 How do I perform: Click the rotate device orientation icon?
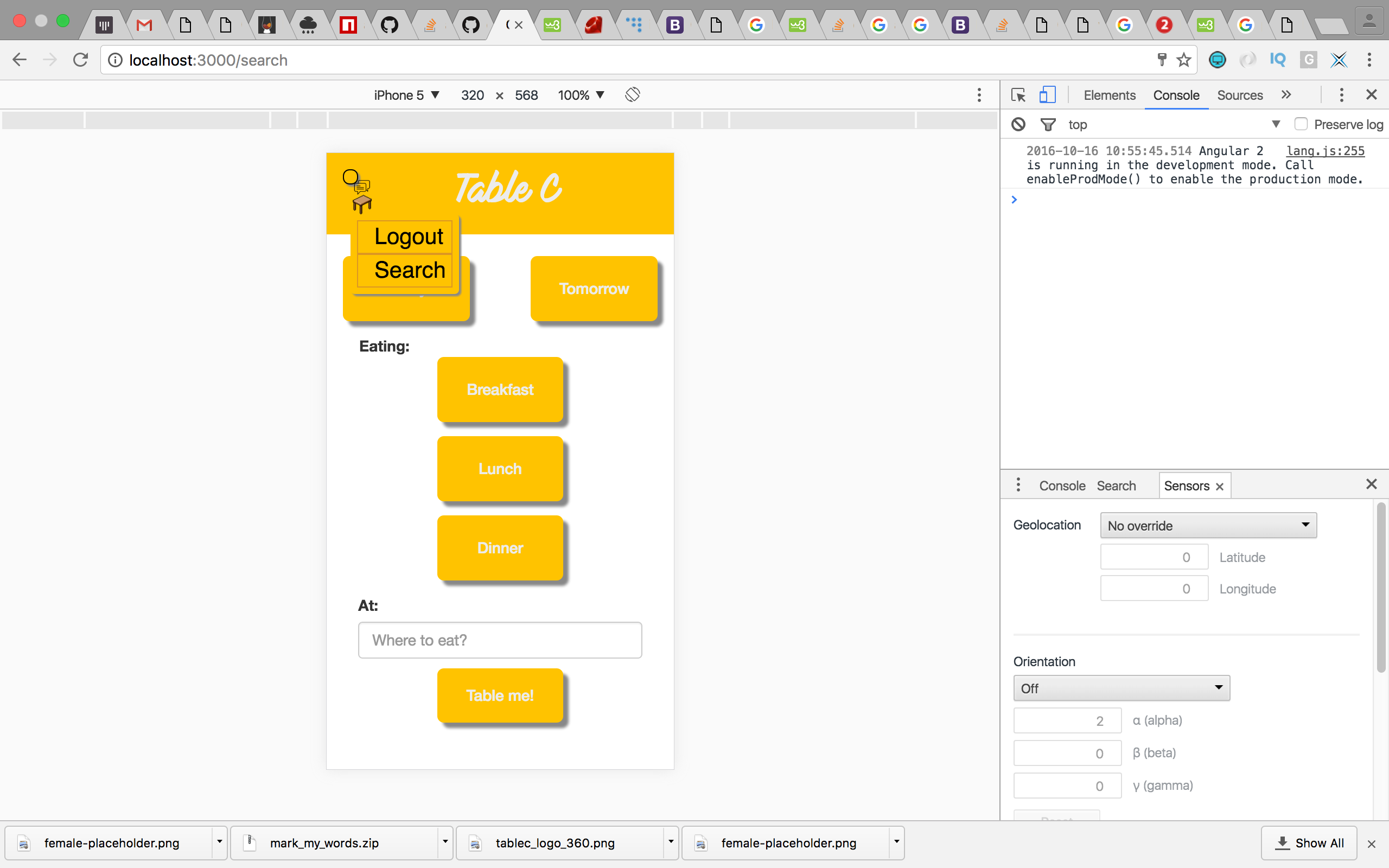pyautogui.click(x=632, y=95)
